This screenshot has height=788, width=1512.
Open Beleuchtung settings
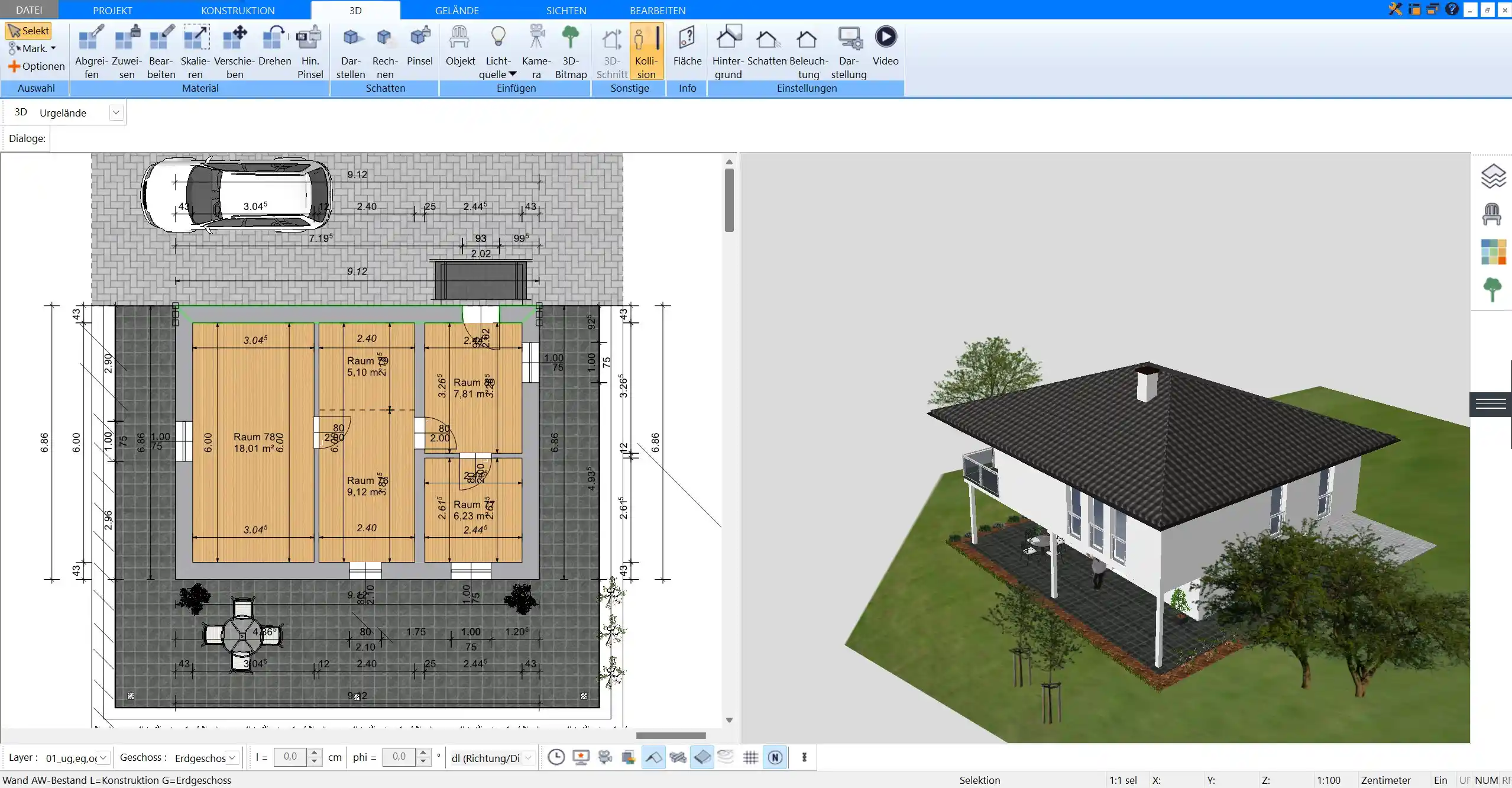click(x=808, y=51)
